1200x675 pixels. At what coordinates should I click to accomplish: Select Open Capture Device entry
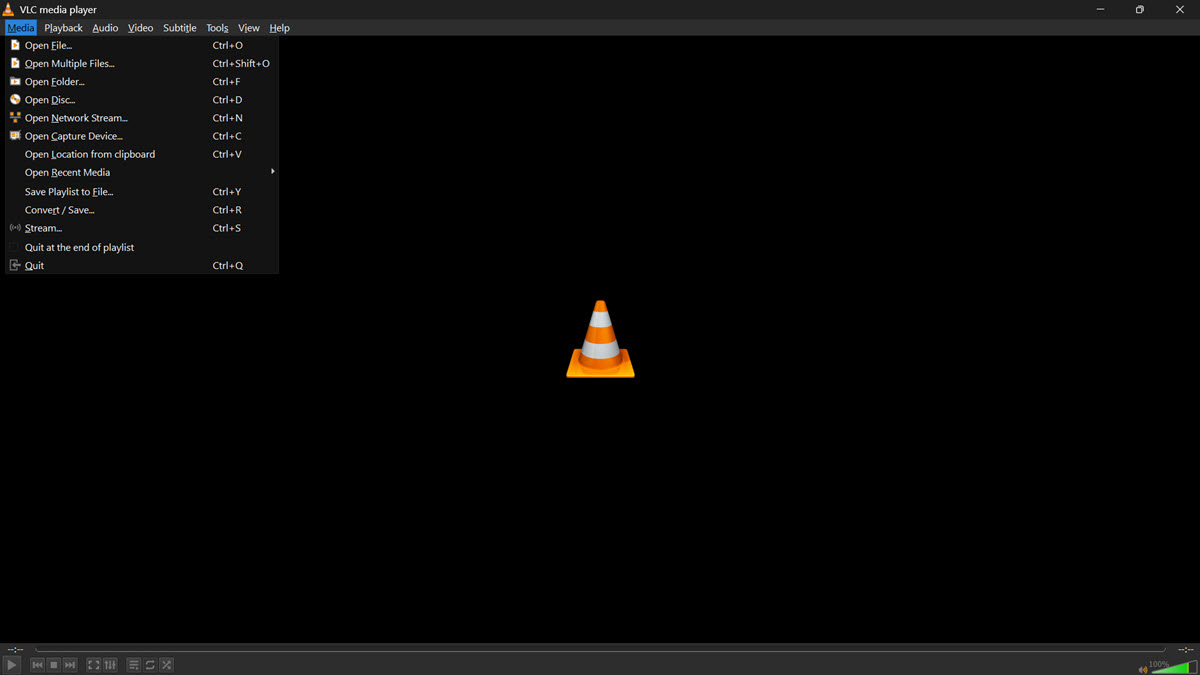[x=141, y=136]
